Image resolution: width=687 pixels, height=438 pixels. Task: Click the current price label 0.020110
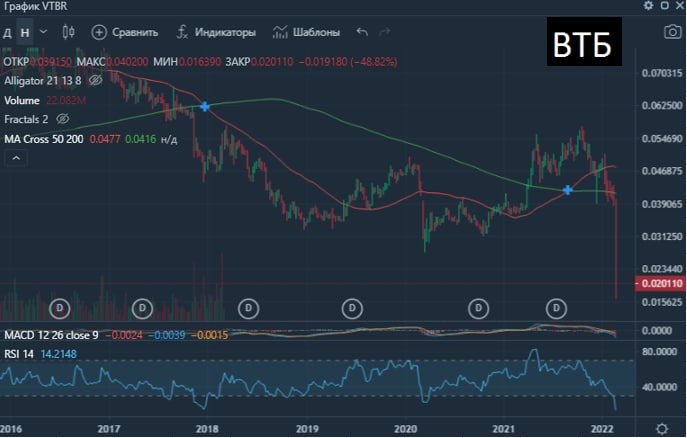[x=660, y=283]
